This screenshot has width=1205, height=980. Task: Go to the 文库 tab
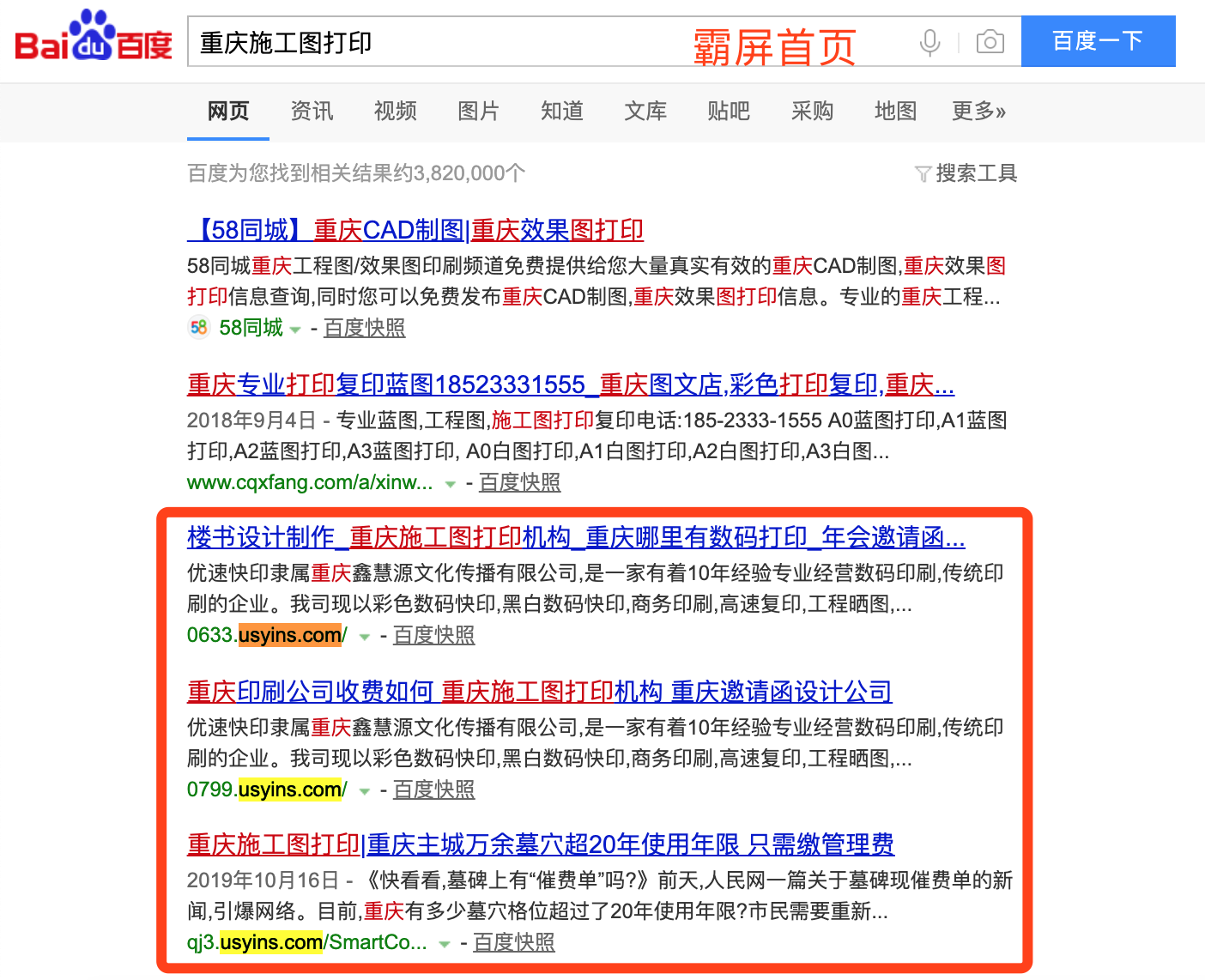click(x=645, y=111)
